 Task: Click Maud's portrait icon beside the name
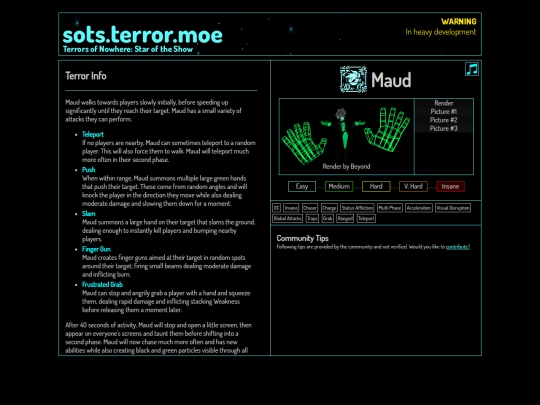point(353,80)
